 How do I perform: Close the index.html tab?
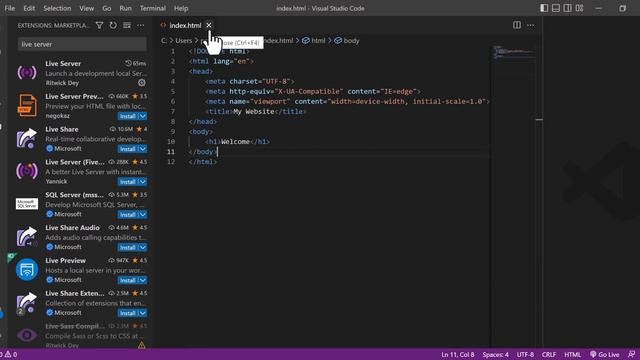pyautogui.click(x=209, y=25)
